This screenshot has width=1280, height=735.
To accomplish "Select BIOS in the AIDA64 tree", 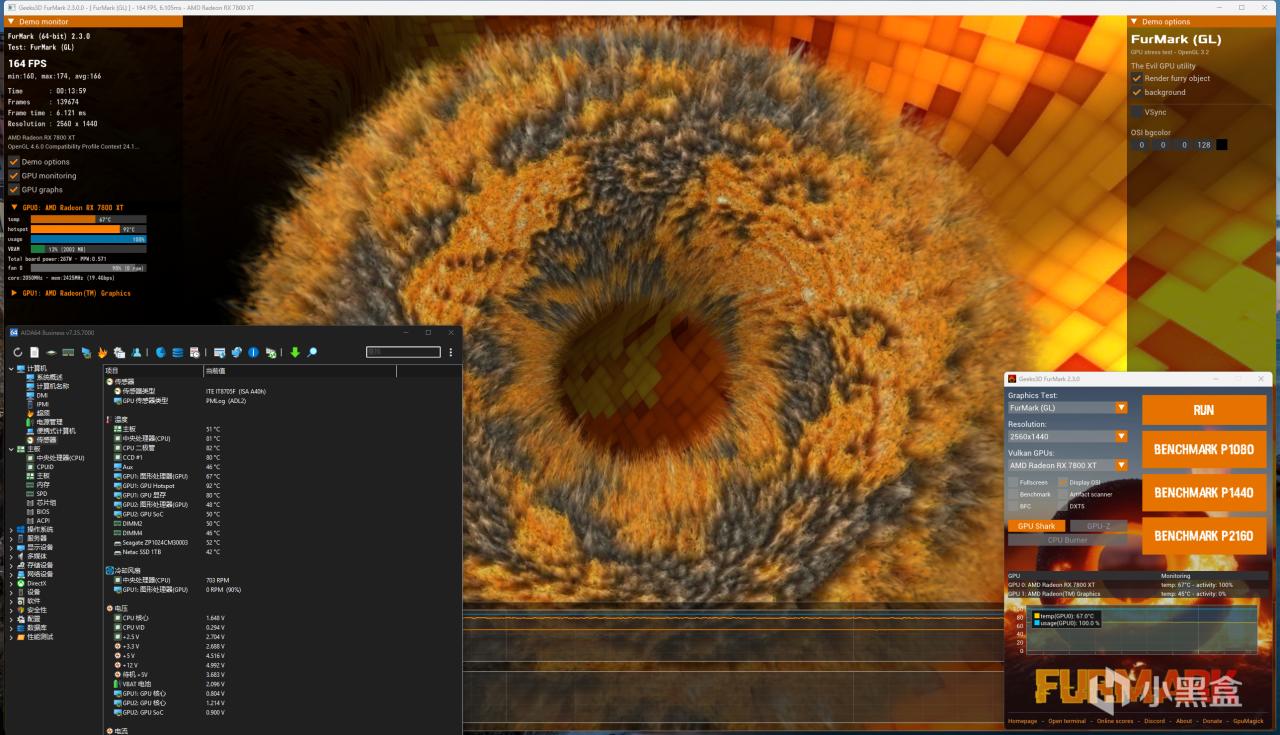I will (x=42, y=512).
